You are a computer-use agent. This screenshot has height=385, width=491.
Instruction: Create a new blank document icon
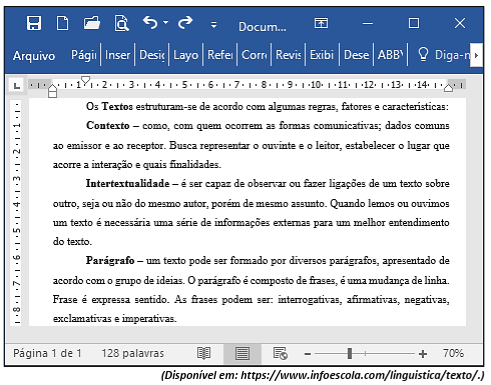(62, 23)
